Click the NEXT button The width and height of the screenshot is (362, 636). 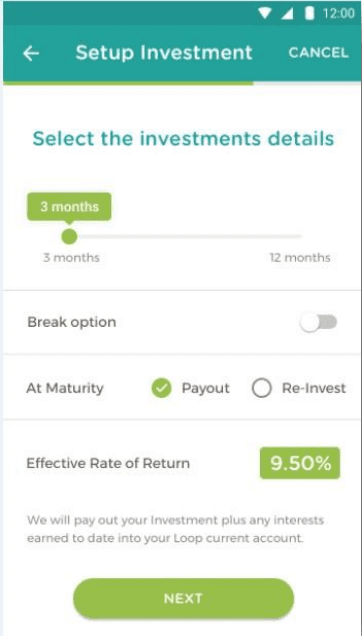(183, 598)
